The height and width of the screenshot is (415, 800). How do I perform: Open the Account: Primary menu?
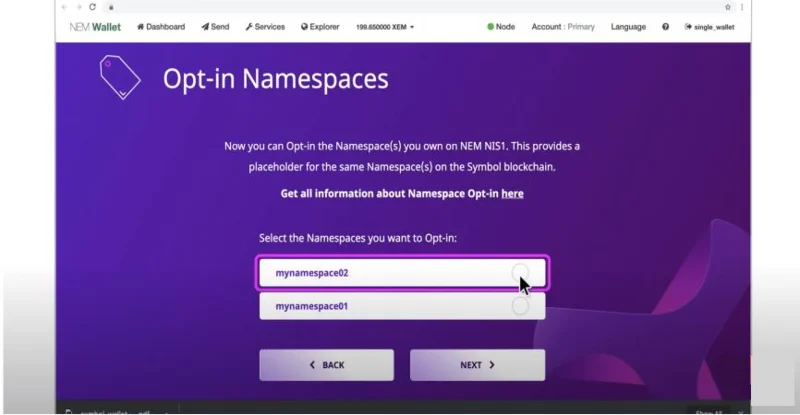[563, 27]
